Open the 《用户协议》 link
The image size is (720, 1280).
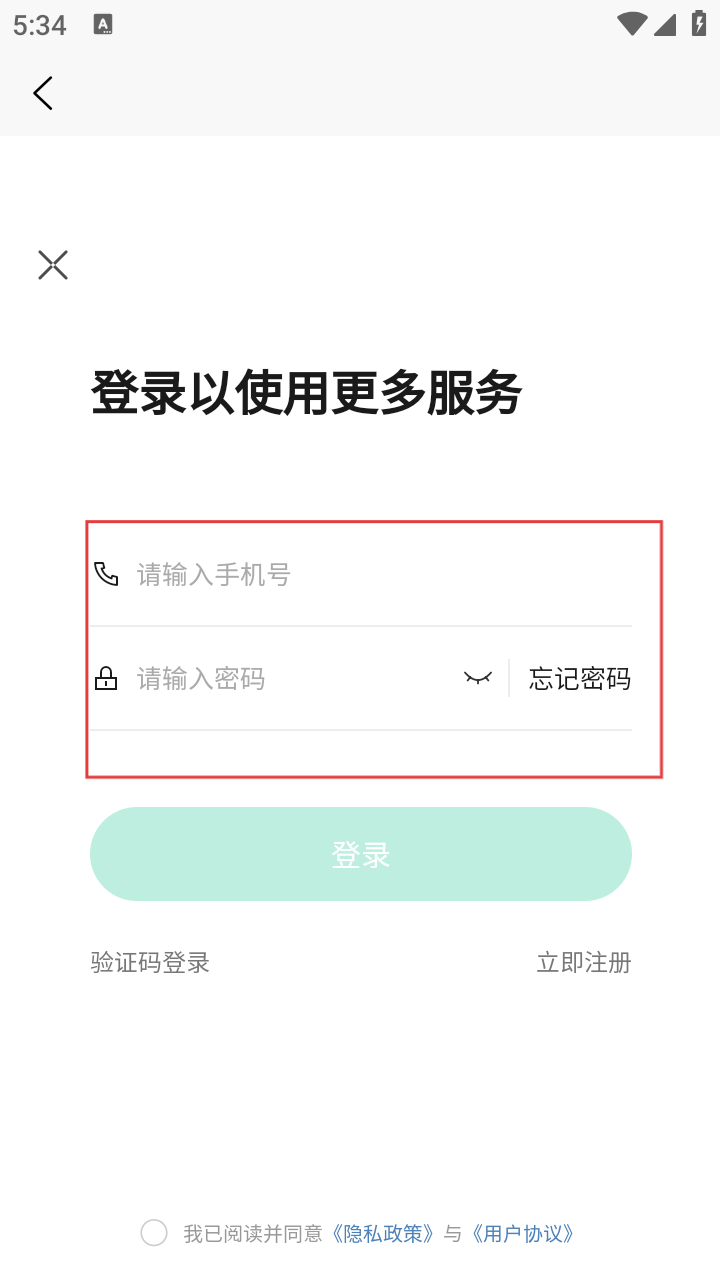pos(524,1234)
